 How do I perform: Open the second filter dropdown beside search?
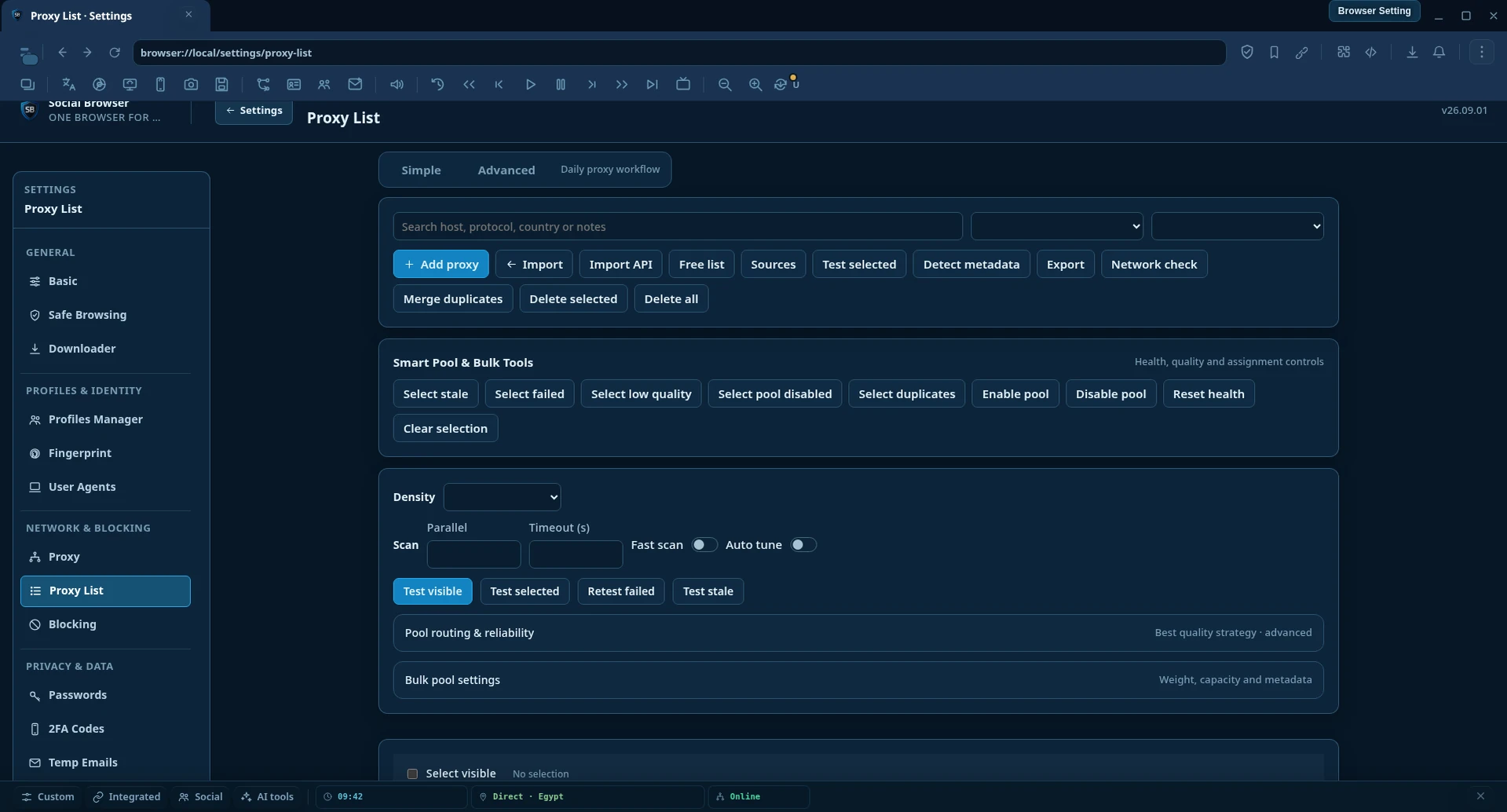(x=1238, y=226)
